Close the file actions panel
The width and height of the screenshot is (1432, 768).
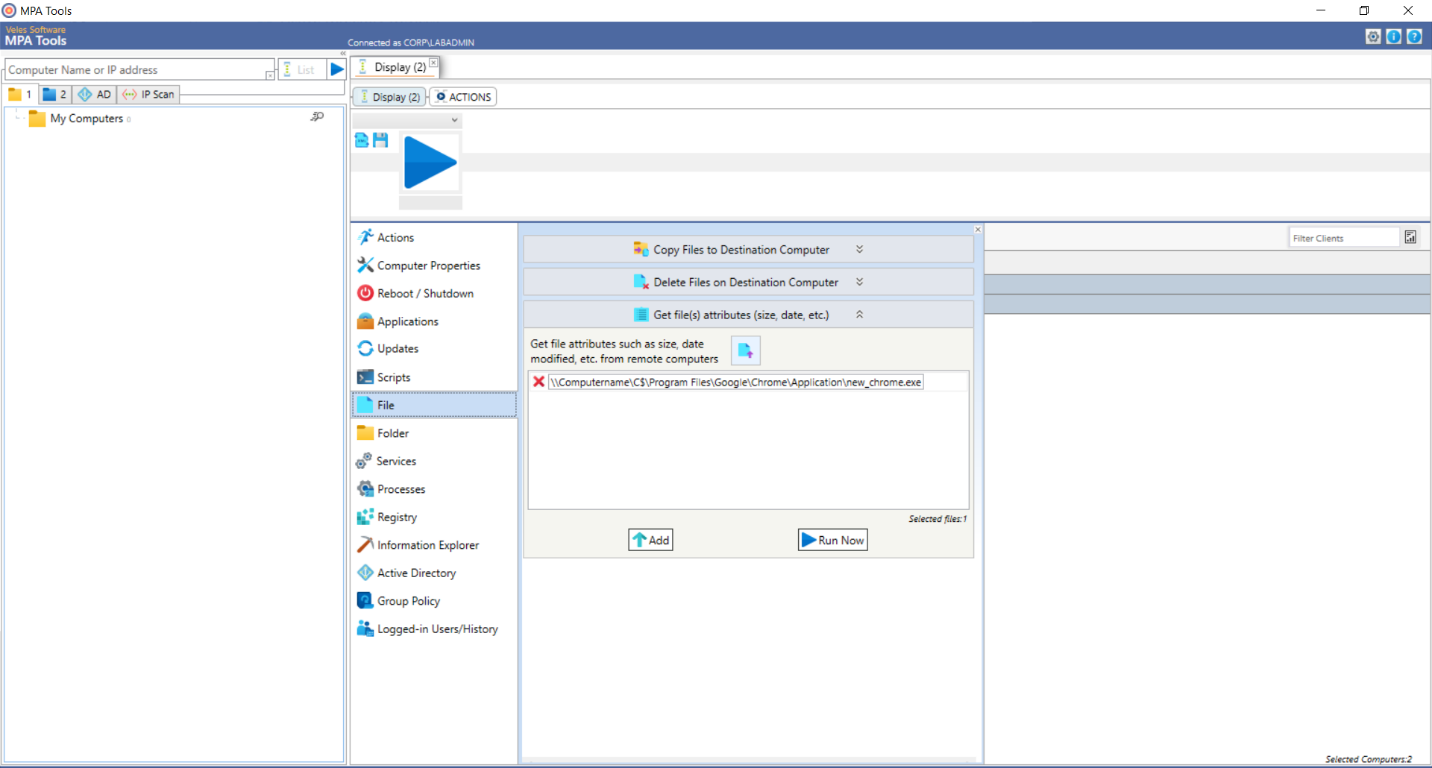point(978,229)
